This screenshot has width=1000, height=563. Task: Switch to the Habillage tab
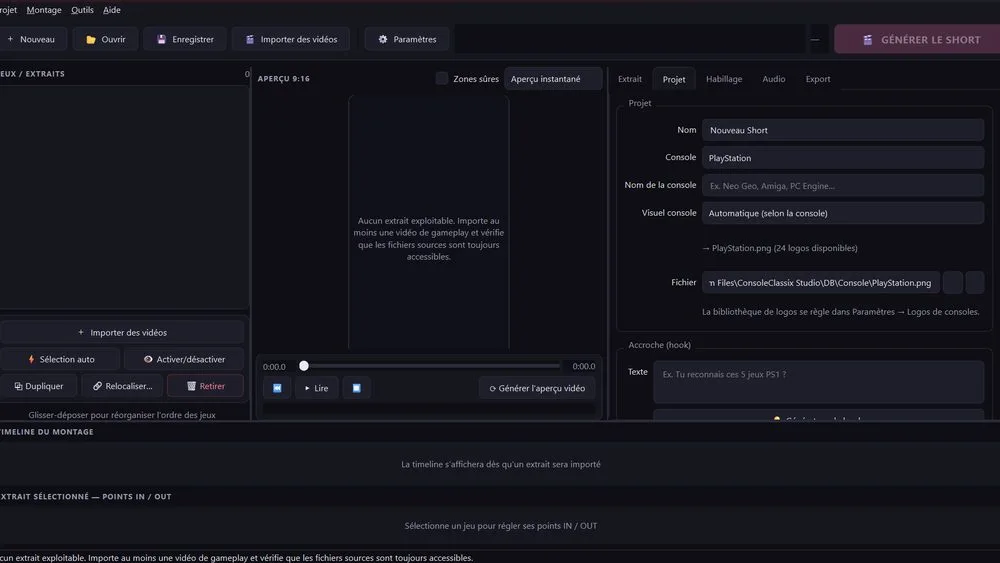click(724, 79)
